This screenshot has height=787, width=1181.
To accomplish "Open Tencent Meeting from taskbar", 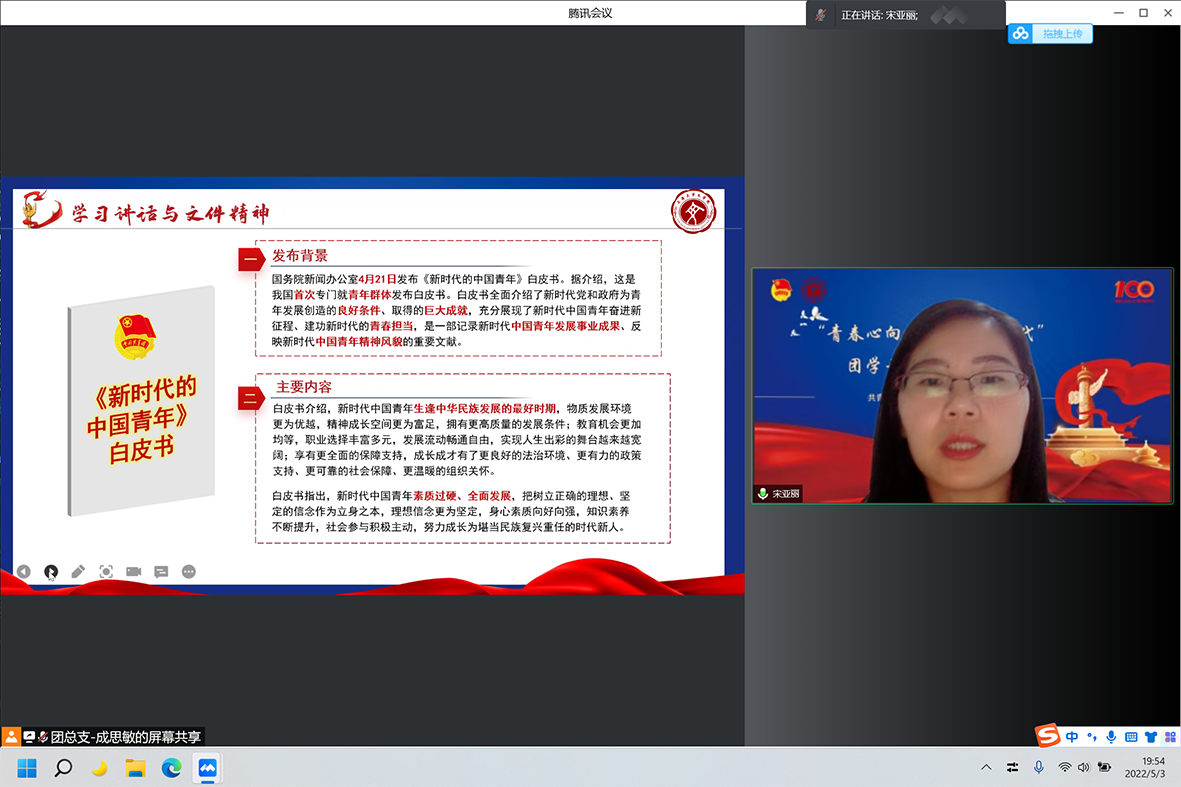I will [207, 768].
